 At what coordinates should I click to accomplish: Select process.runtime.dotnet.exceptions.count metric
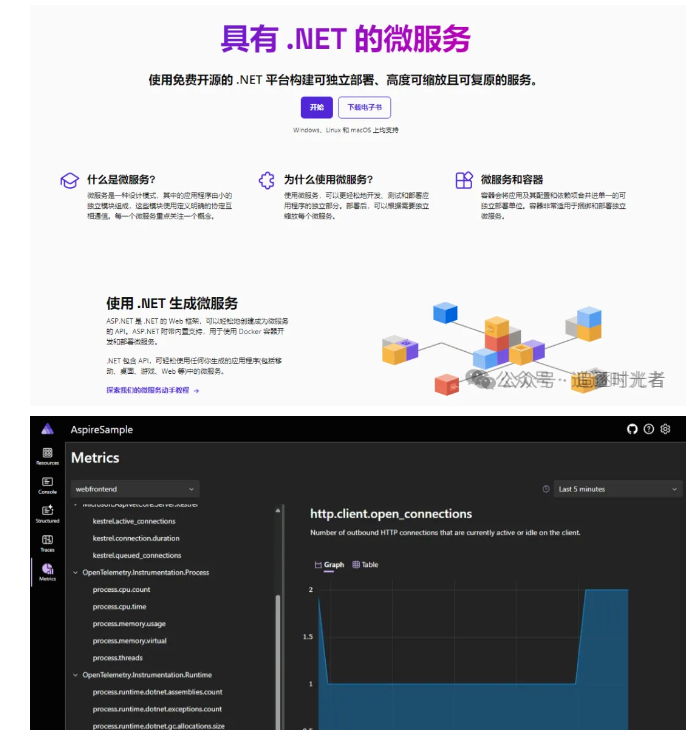pos(157,709)
